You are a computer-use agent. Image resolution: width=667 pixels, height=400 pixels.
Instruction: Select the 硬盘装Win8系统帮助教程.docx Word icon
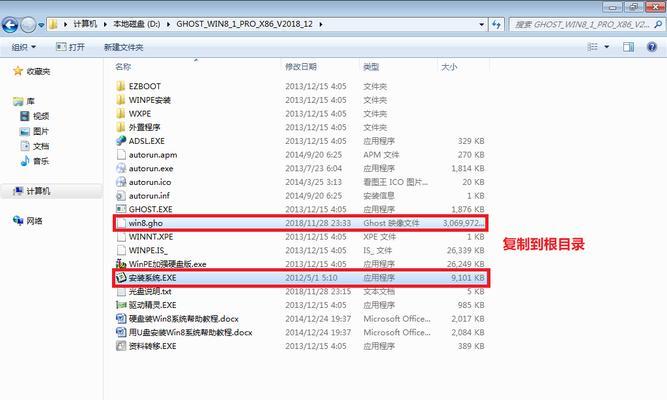(x=121, y=318)
